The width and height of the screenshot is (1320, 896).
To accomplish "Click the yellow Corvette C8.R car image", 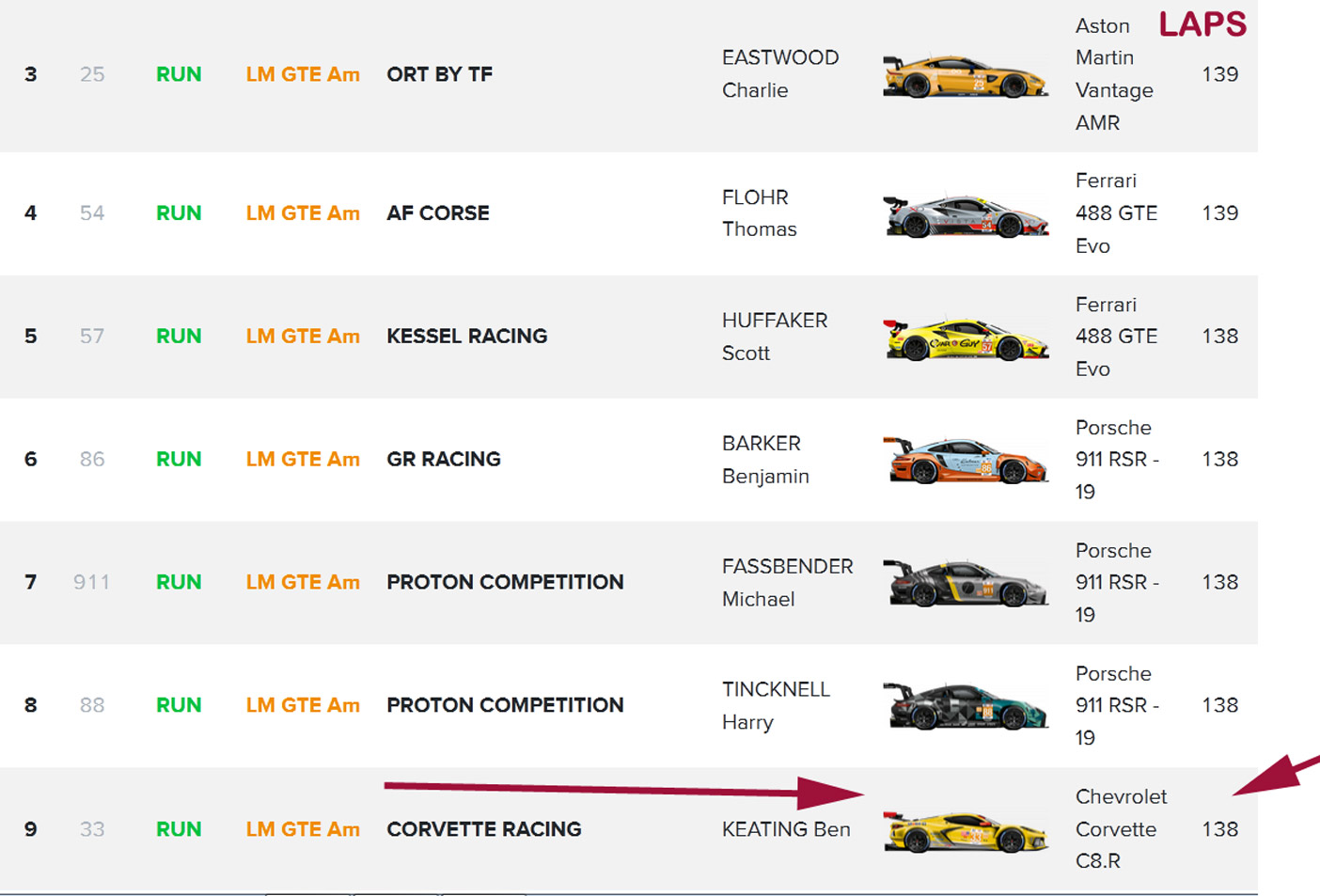I will [x=965, y=831].
